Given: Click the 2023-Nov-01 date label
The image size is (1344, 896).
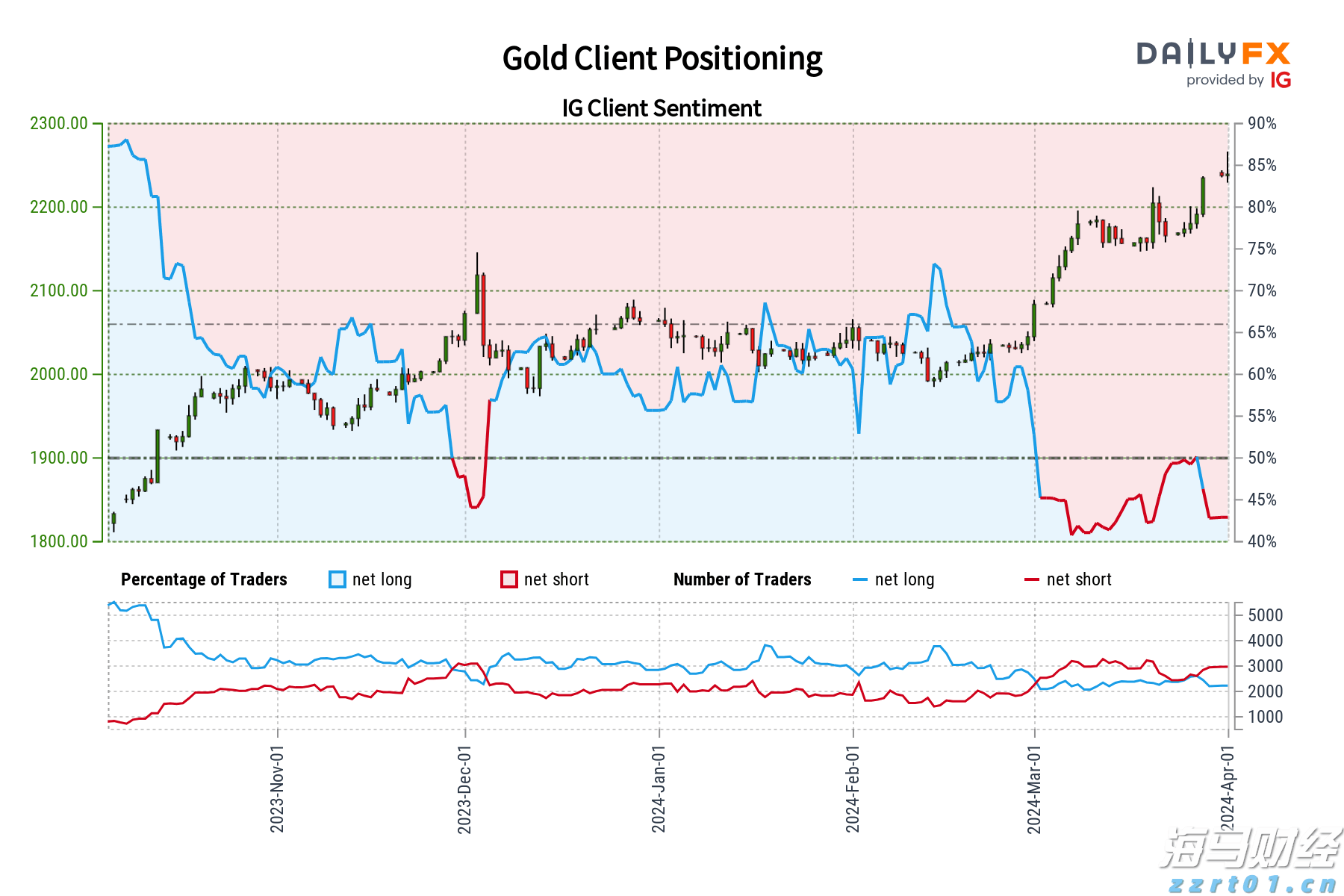Looking at the screenshot, I should (x=277, y=789).
